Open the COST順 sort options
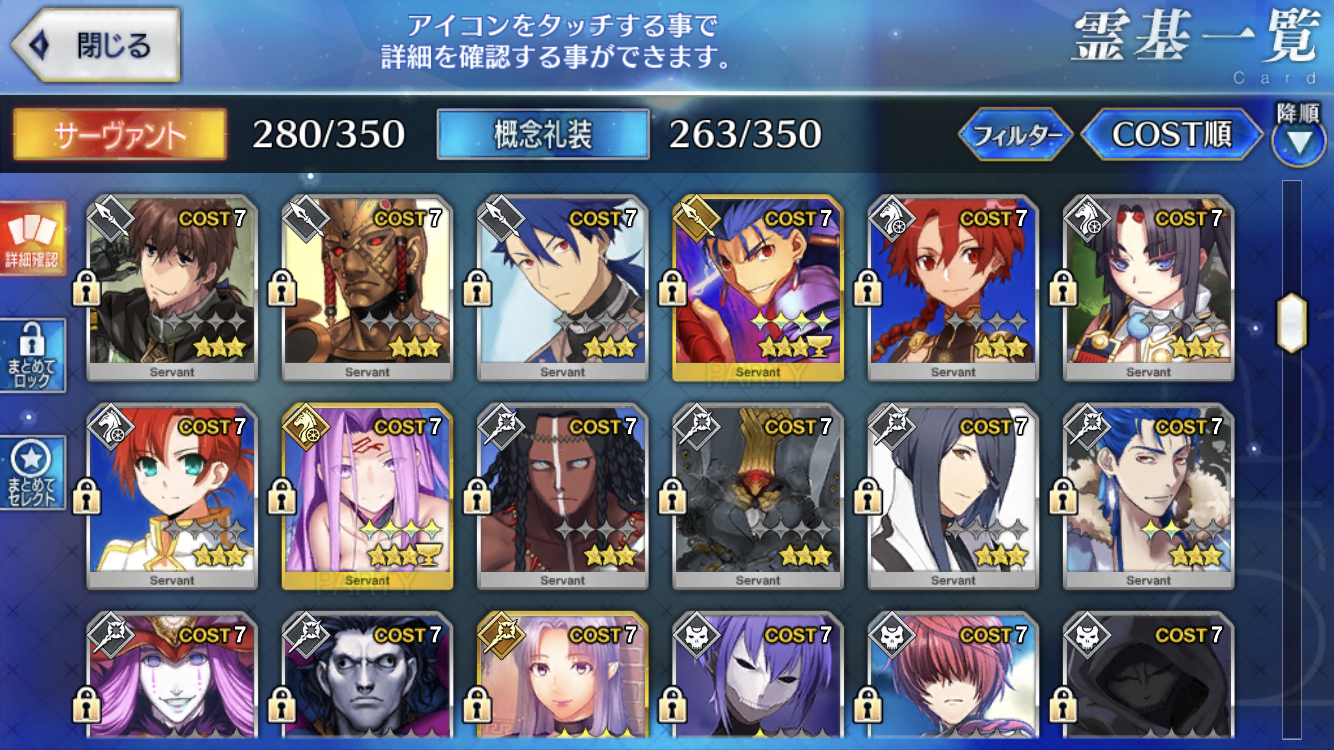 point(1172,134)
